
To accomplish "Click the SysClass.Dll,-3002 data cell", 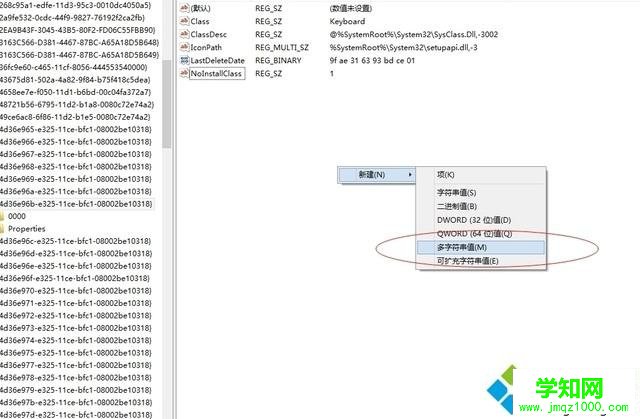I will (x=414, y=34).
